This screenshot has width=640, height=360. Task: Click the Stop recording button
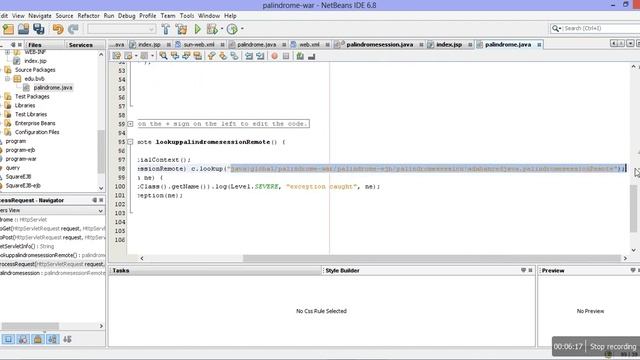[x=613, y=347]
